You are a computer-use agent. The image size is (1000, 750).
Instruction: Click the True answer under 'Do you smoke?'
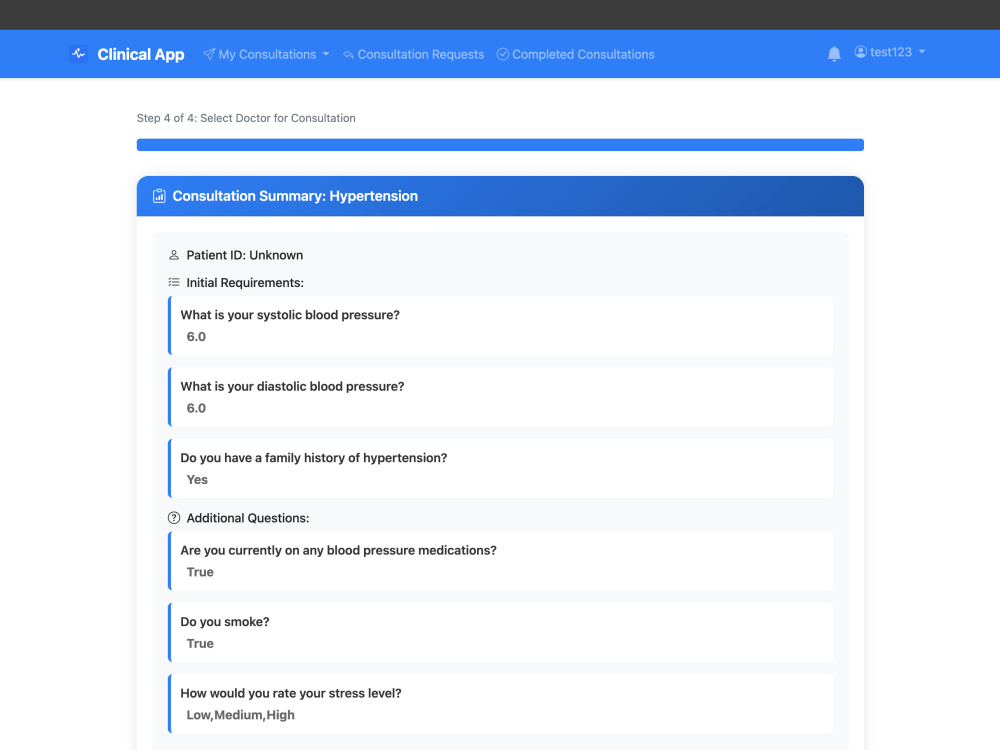point(200,643)
